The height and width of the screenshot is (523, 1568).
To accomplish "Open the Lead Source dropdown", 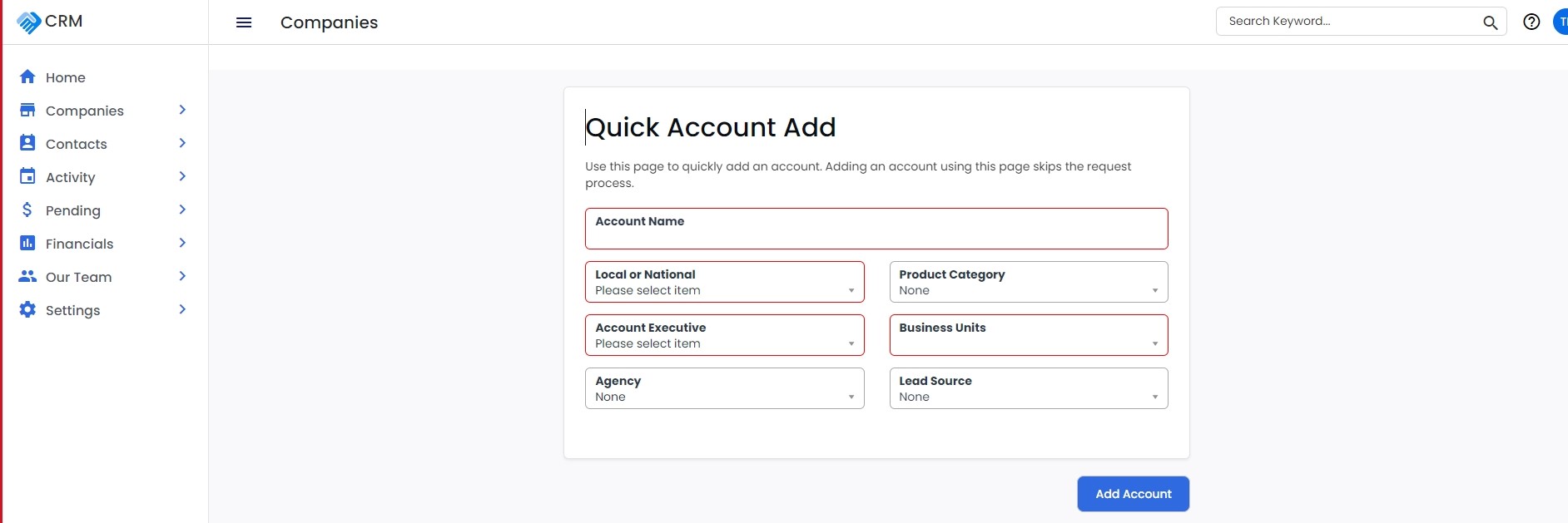I will coord(1029,388).
